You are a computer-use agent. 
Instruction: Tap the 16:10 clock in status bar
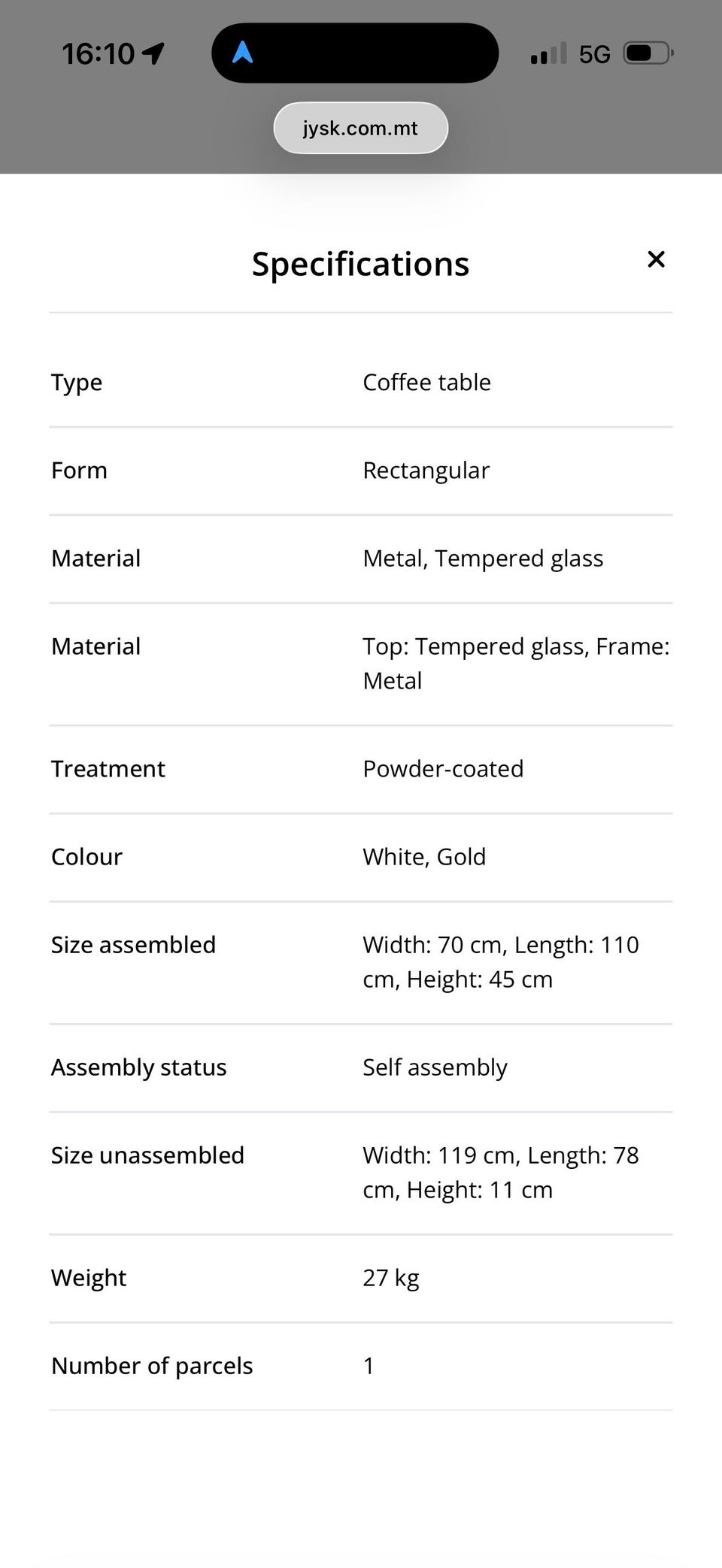(98, 53)
